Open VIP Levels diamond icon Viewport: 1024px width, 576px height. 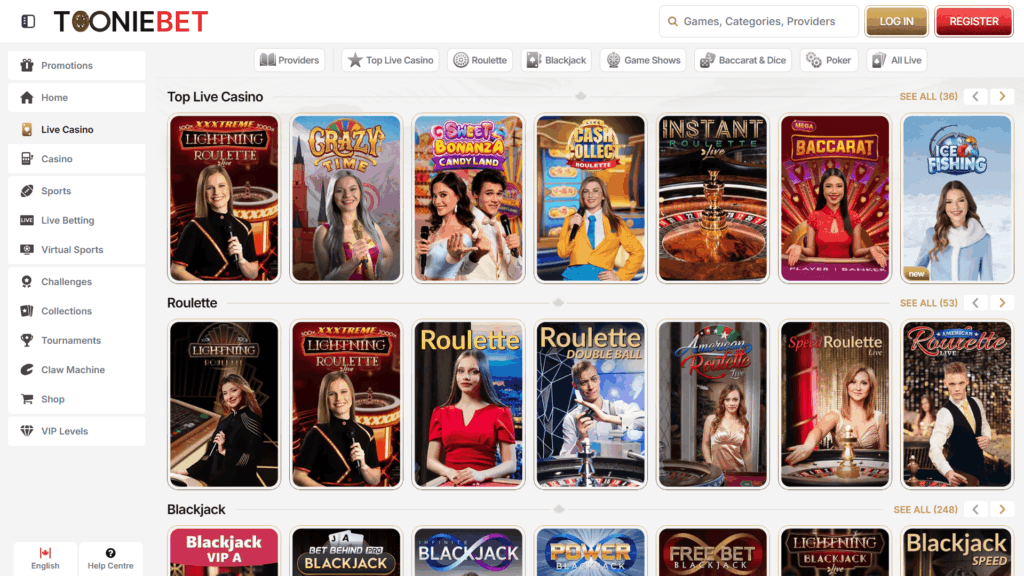click(x=27, y=431)
